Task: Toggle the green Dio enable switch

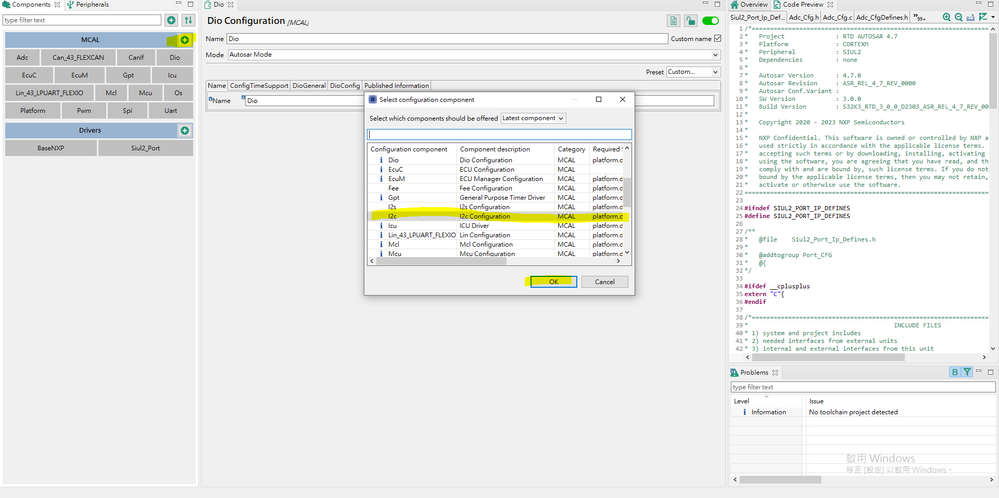Action: (710, 21)
